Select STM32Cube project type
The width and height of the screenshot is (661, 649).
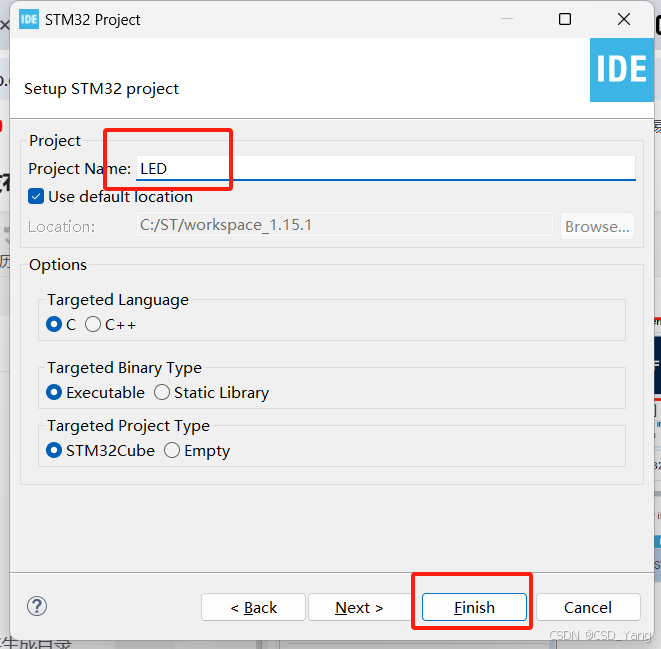pyautogui.click(x=54, y=450)
